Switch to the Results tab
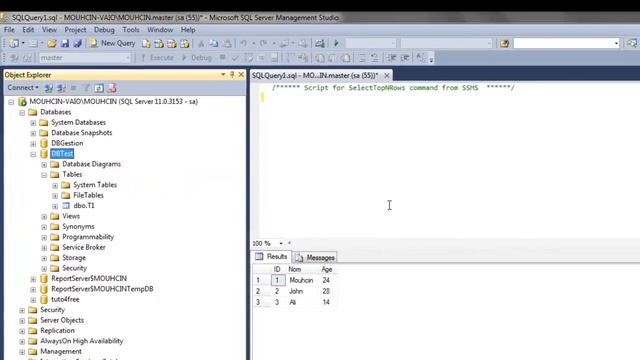Image resolution: width=640 pixels, height=360 pixels. click(x=271, y=257)
